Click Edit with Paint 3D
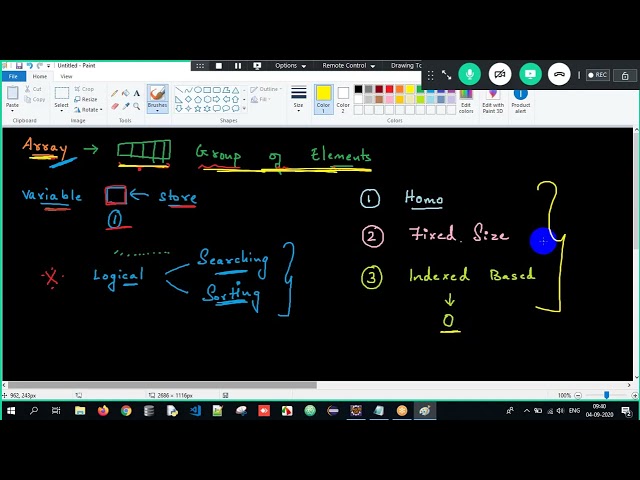The image size is (640, 480). point(493,102)
